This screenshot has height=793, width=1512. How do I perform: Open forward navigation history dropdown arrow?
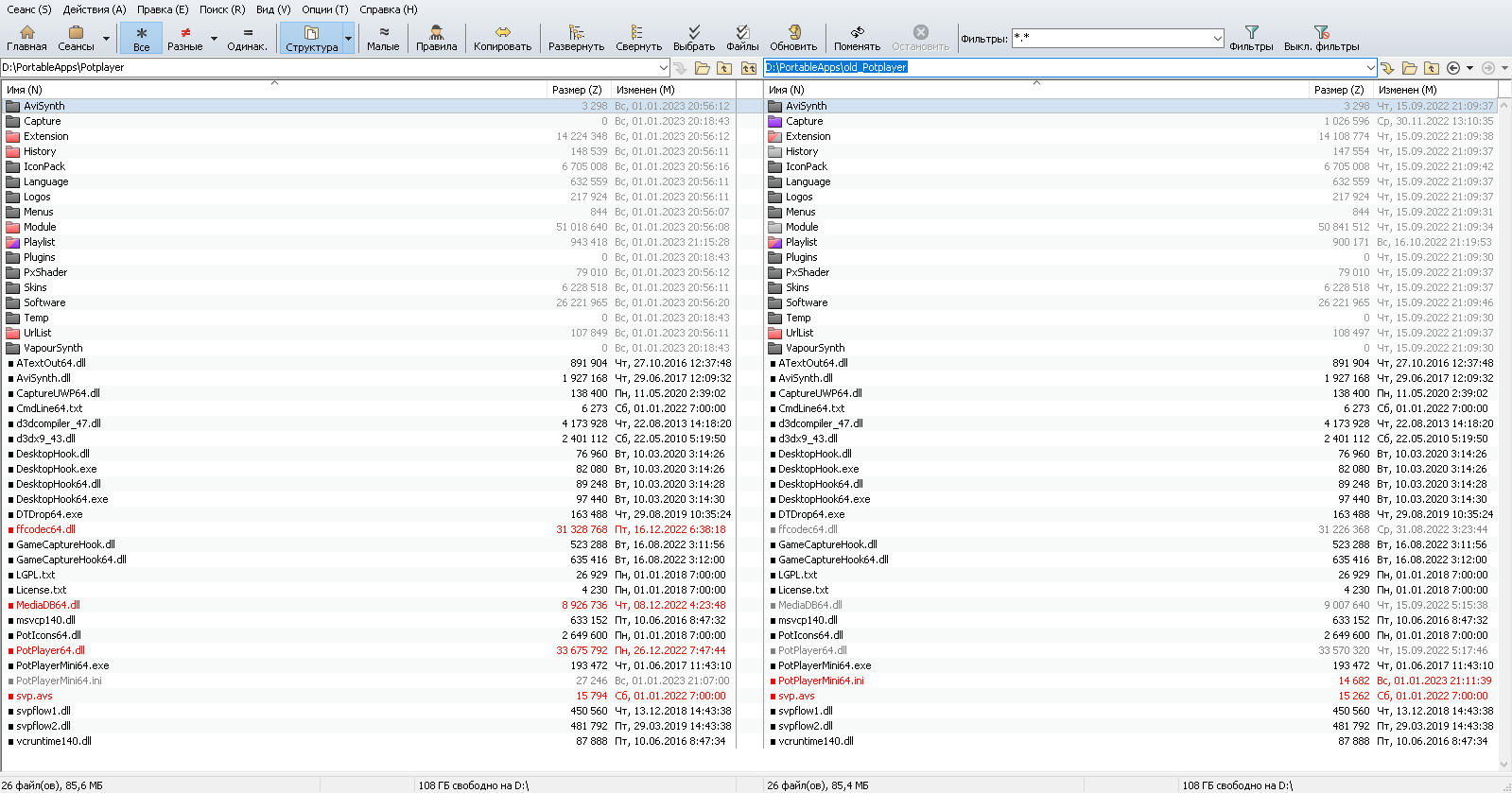click(1504, 68)
